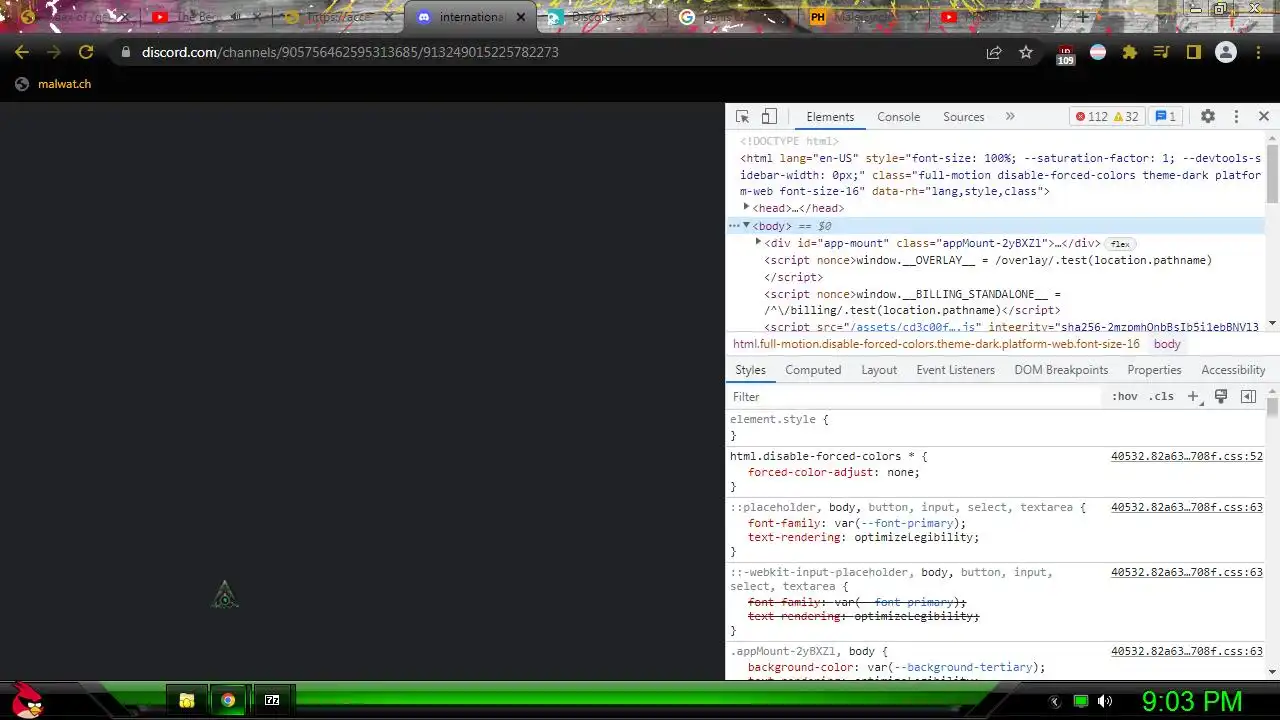Open the extension icon showing 109 badge
Screen dimensions: 1280x720
(1065, 53)
